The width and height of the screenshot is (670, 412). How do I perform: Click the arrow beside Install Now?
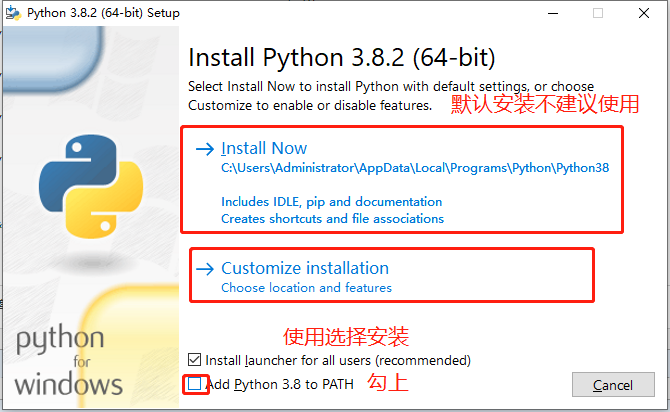point(205,149)
